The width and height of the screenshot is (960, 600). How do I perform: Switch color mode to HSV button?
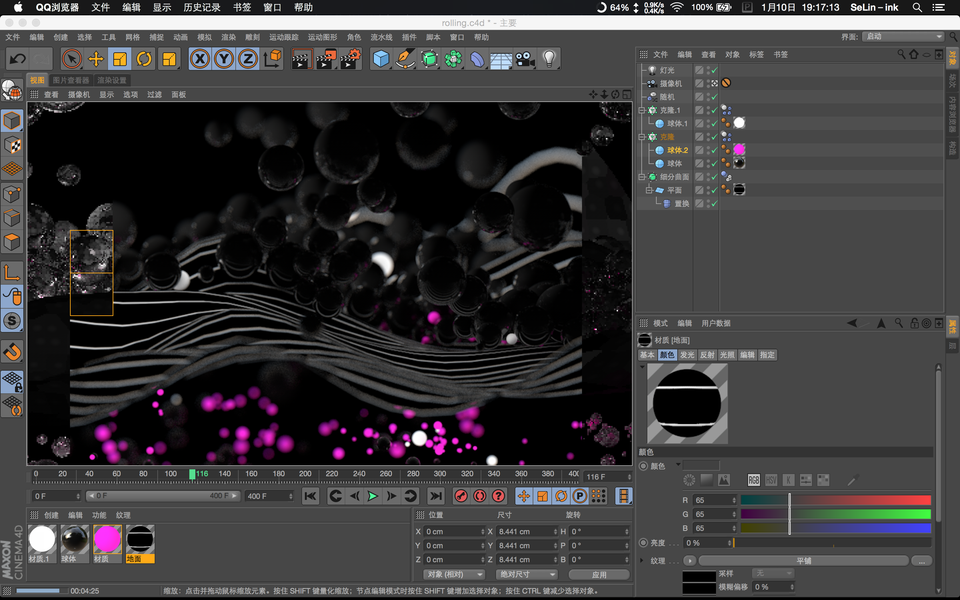771,481
